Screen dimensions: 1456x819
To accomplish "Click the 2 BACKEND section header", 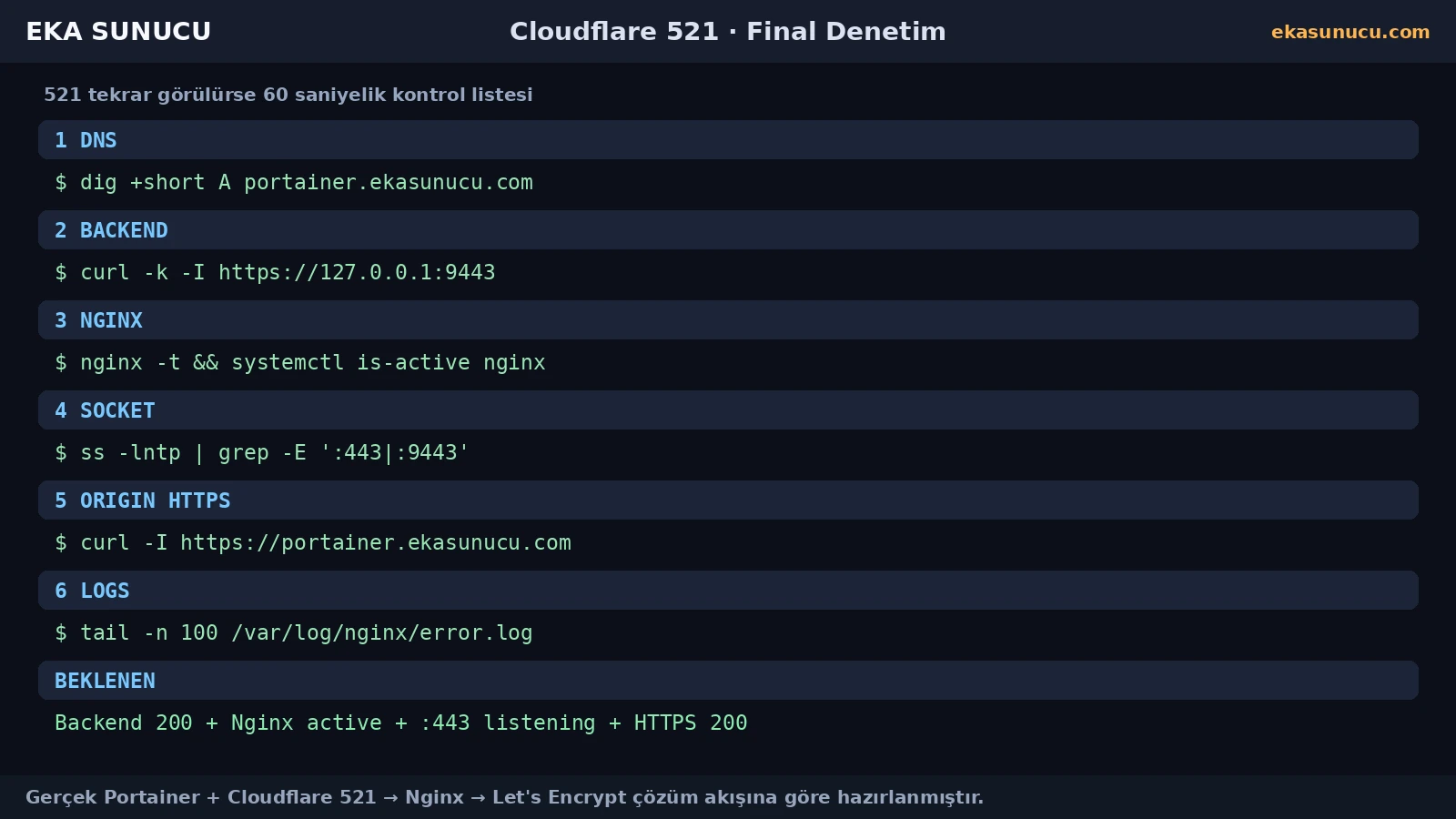I will tap(728, 230).
